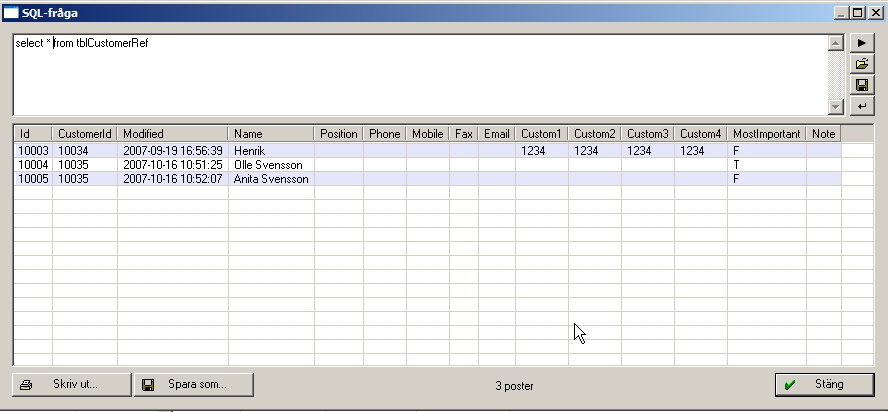Click MostImportant value F for Henrik
Image resolution: width=888 pixels, height=412 pixels.
click(767, 151)
